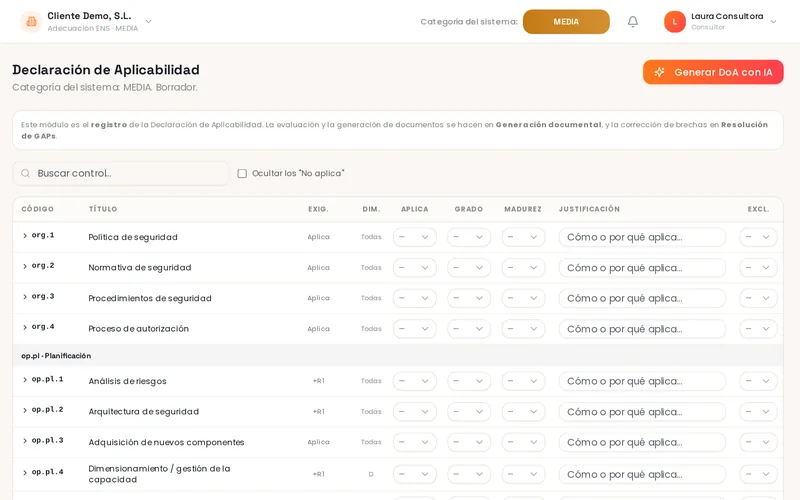Open Madurez dropdown for op.pl.3 row
Viewport: 800px width, 500px height.
523,442
